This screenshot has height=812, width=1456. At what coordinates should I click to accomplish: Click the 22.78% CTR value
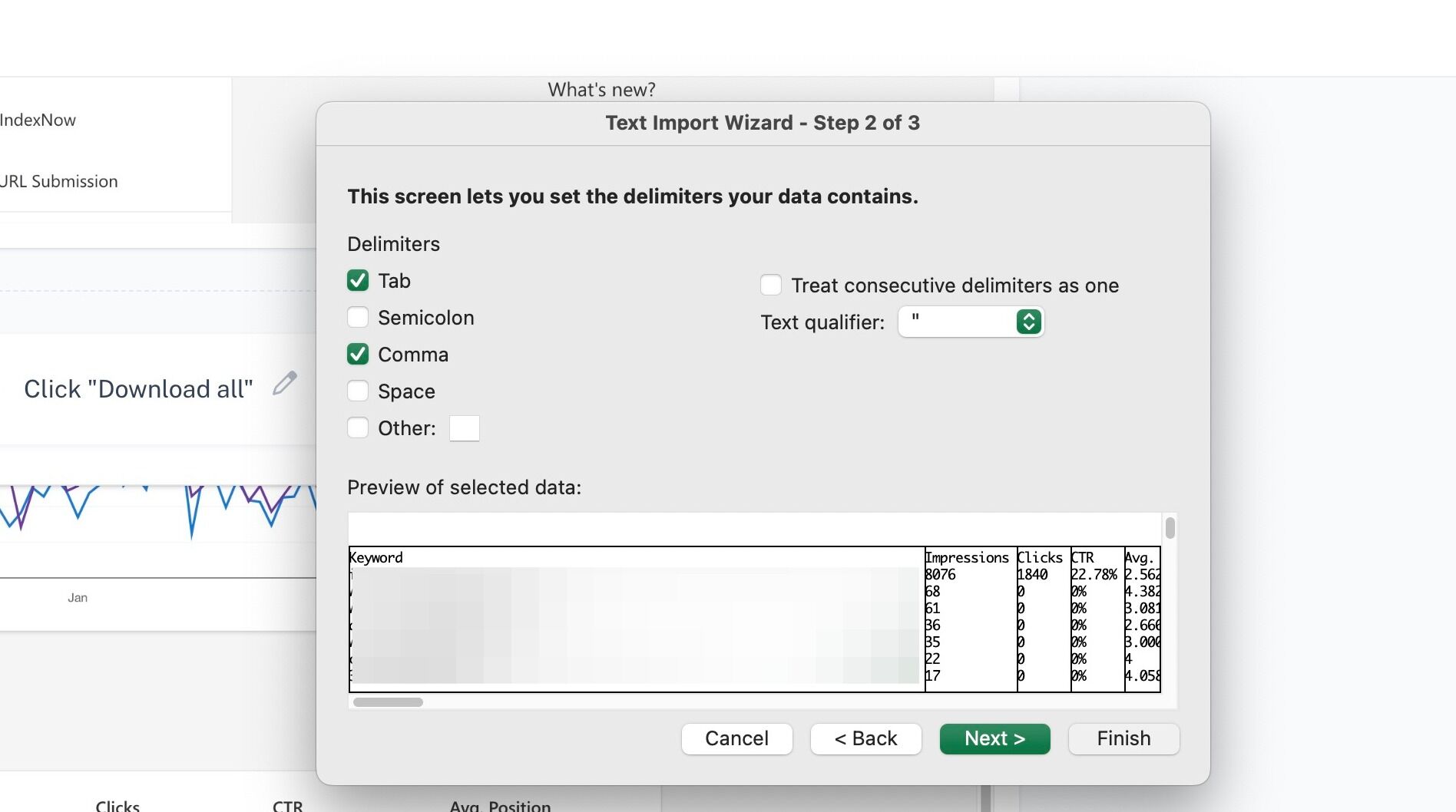1094,574
